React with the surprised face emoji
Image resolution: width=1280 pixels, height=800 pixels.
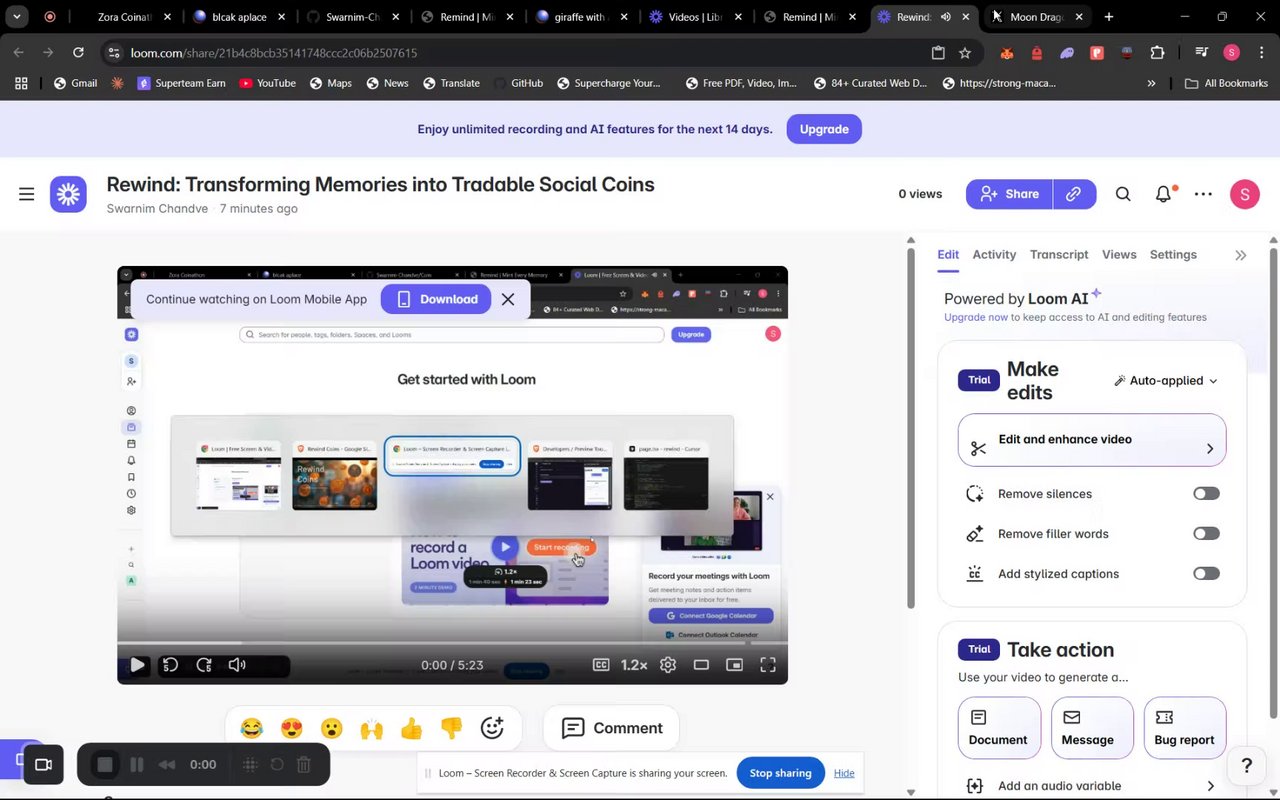(x=332, y=728)
